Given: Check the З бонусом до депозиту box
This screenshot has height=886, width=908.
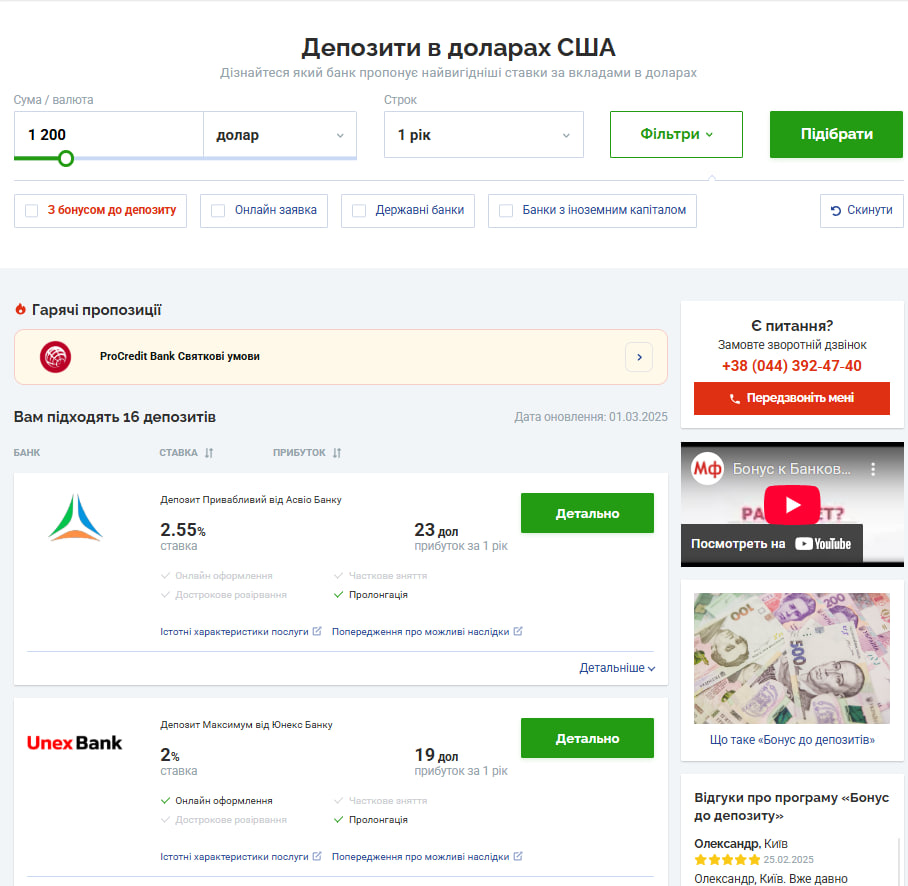Looking at the screenshot, I should coord(32,211).
